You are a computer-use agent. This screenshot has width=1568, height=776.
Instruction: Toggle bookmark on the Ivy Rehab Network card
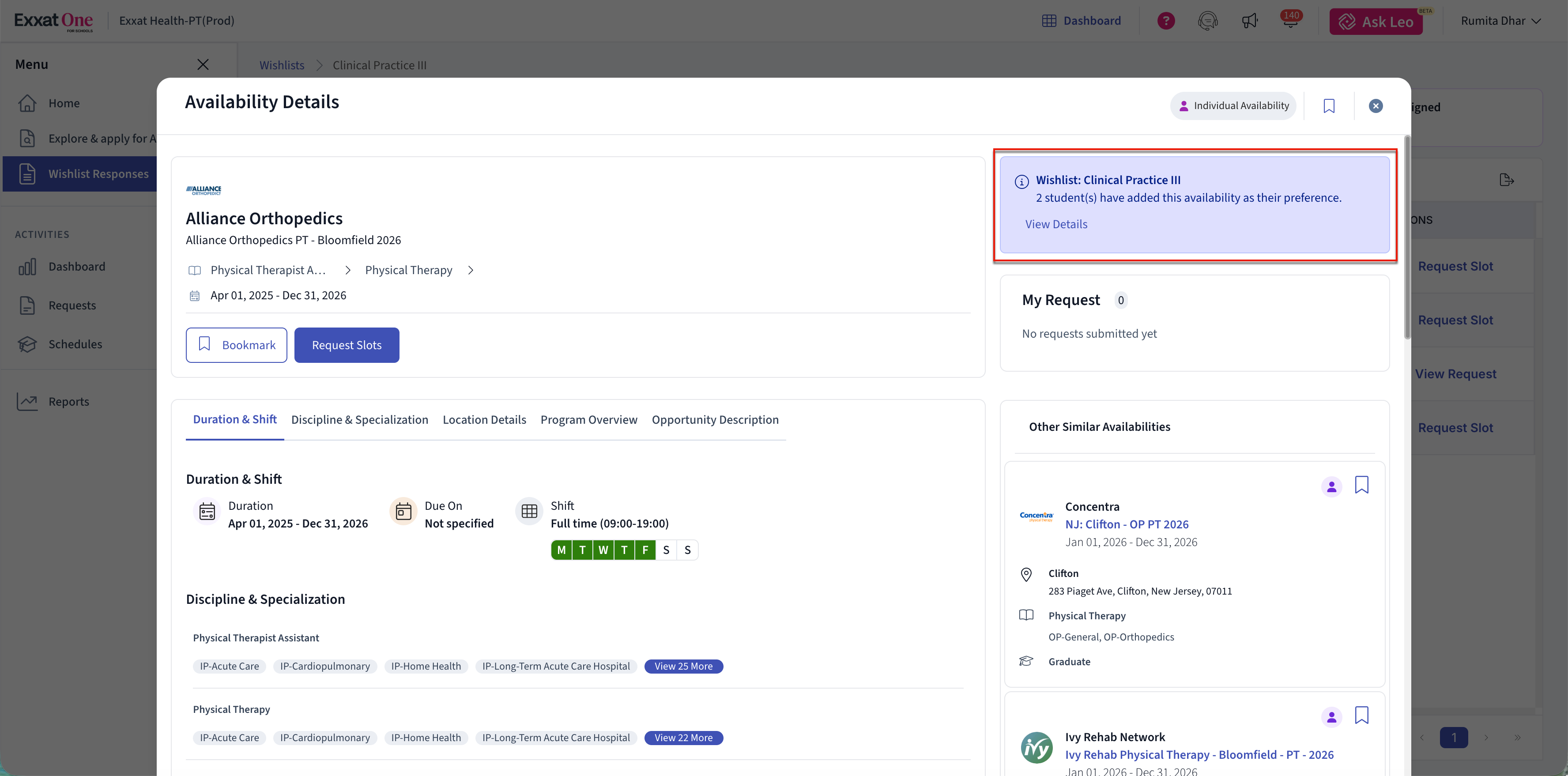1362,715
